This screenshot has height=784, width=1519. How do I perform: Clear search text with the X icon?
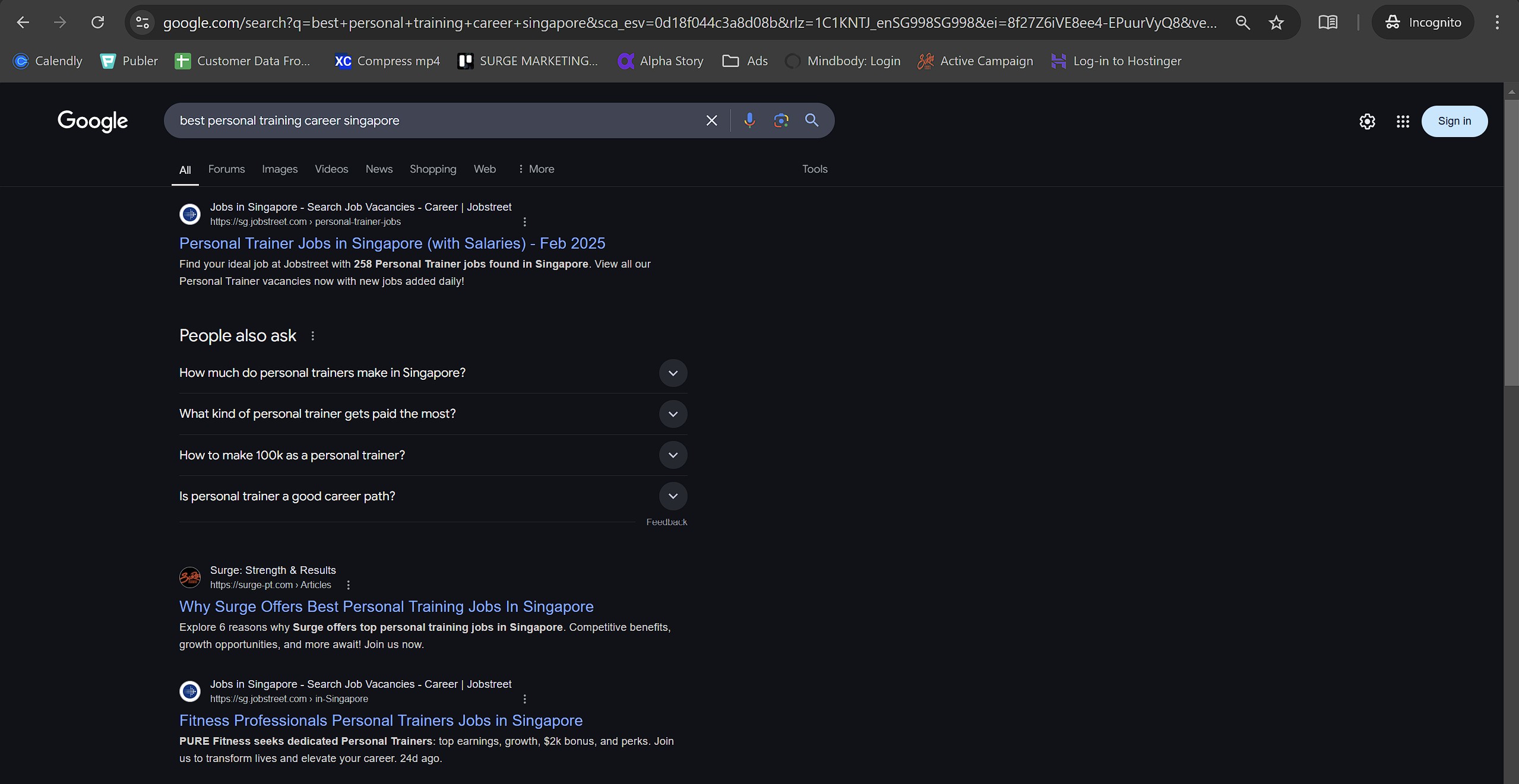711,120
